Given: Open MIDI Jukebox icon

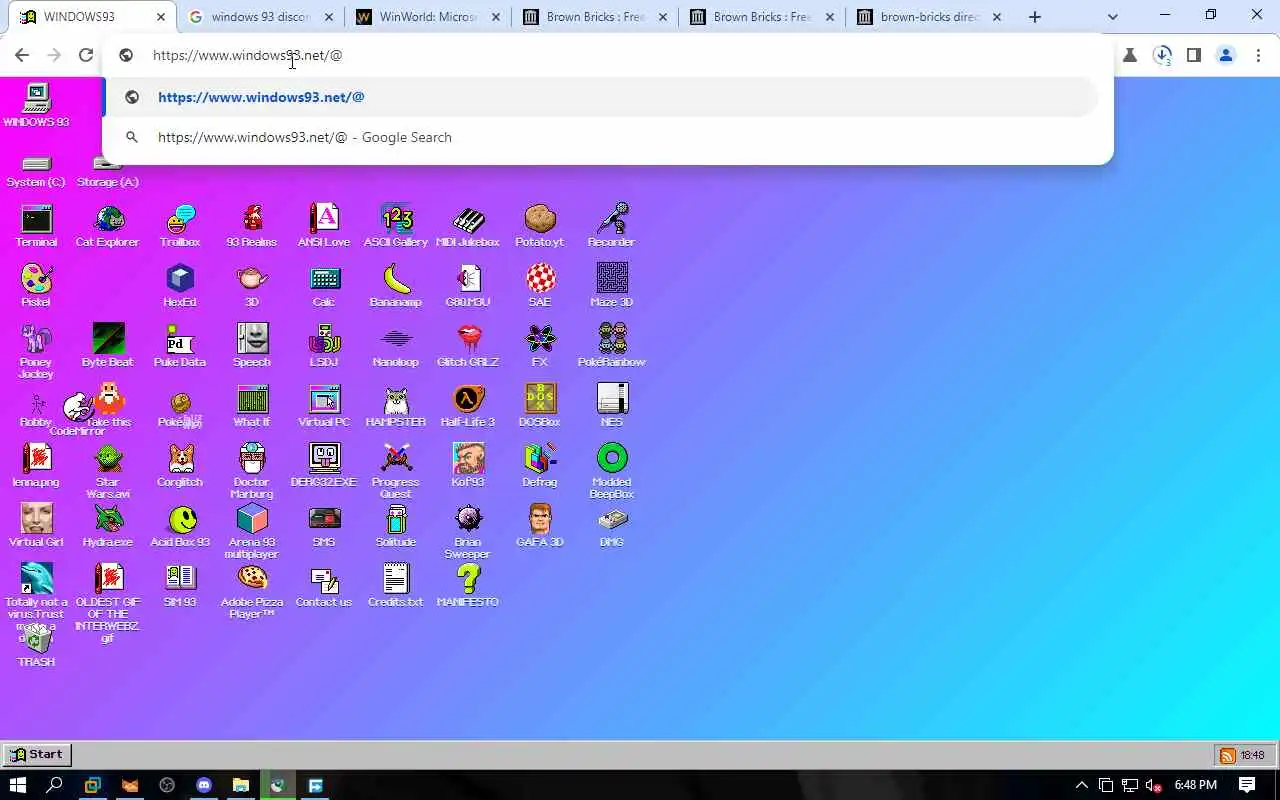Looking at the screenshot, I should click(468, 226).
